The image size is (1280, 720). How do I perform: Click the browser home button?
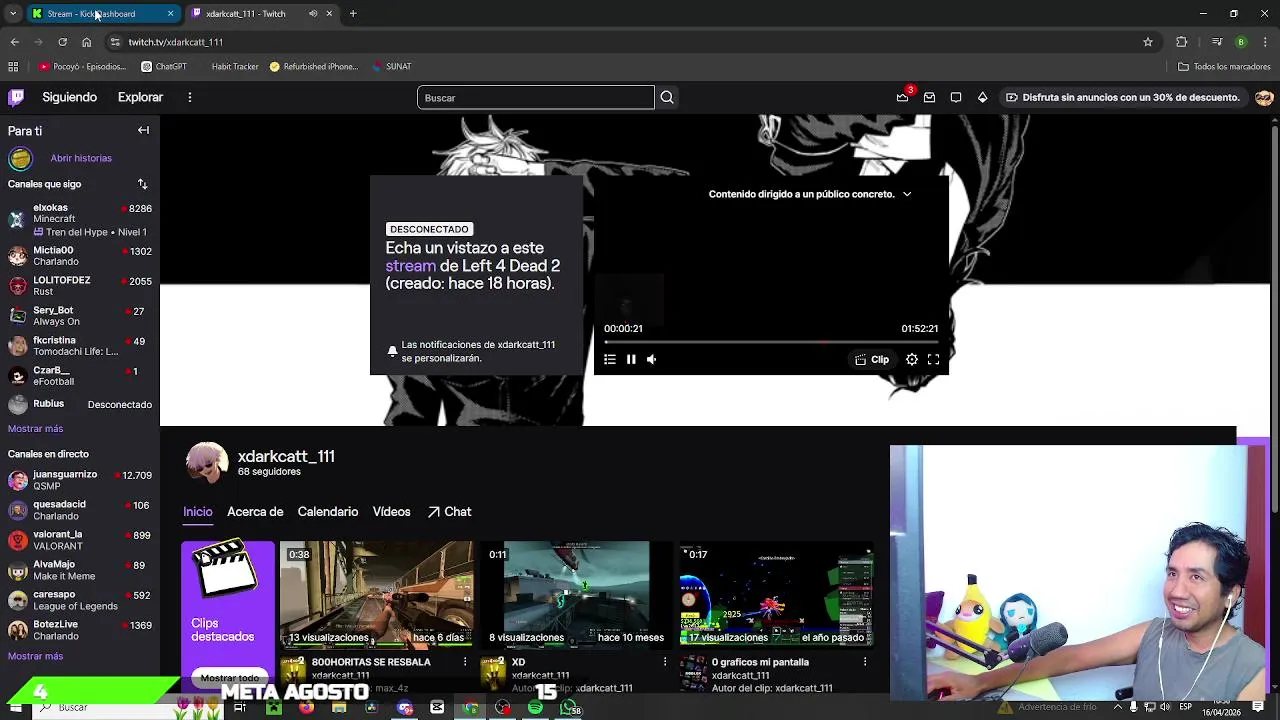87,42
